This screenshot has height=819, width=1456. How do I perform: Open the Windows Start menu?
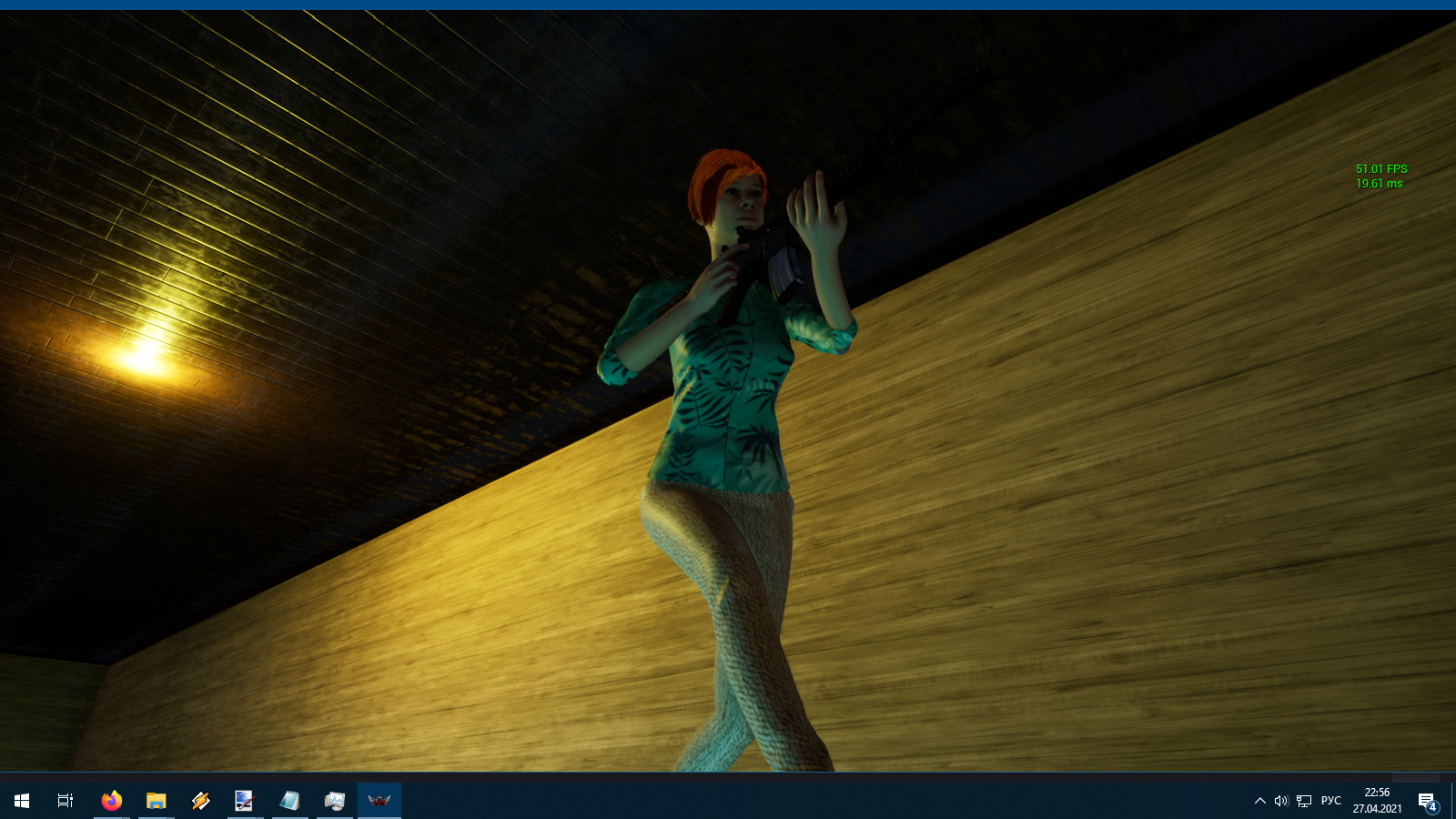(x=22, y=801)
